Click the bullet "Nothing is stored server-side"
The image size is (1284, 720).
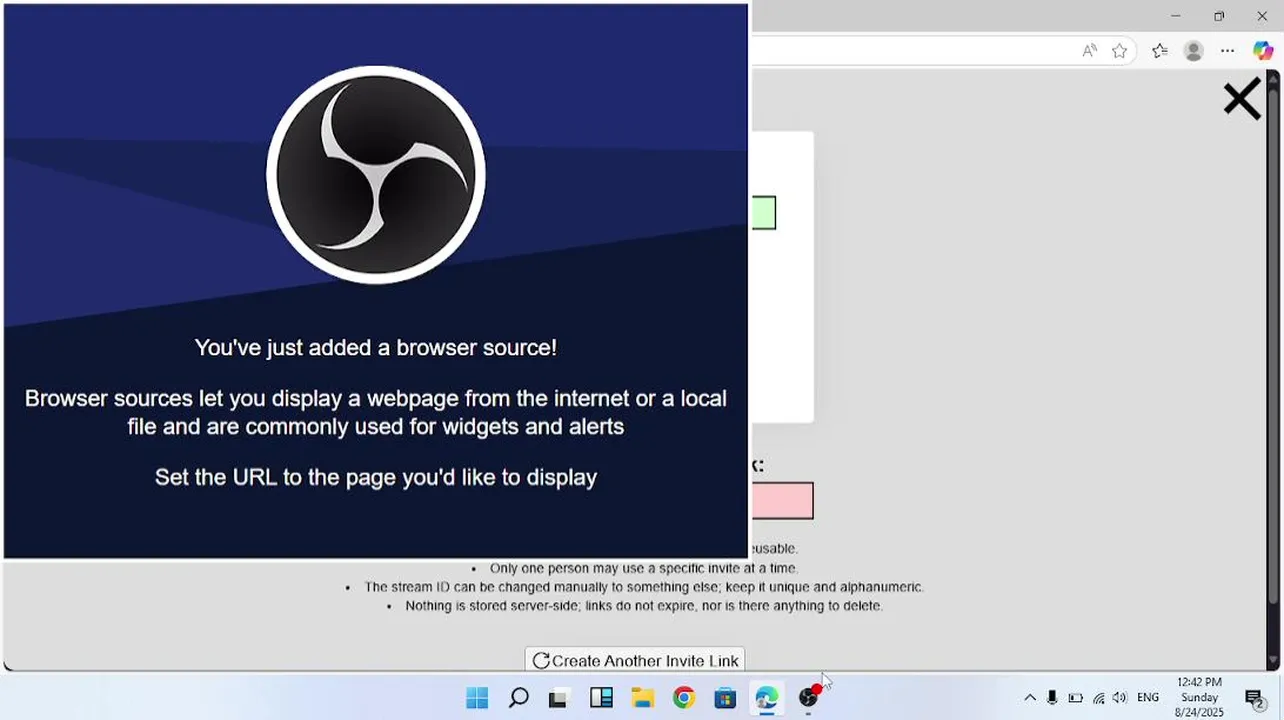click(643, 605)
